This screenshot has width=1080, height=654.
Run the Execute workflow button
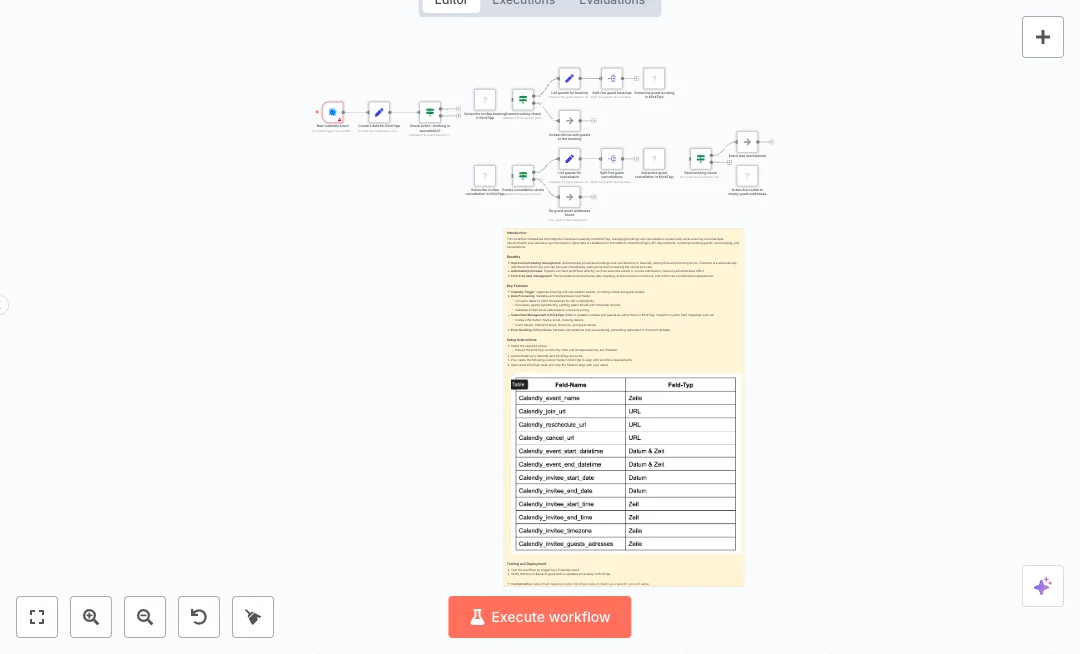coord(540,617)
